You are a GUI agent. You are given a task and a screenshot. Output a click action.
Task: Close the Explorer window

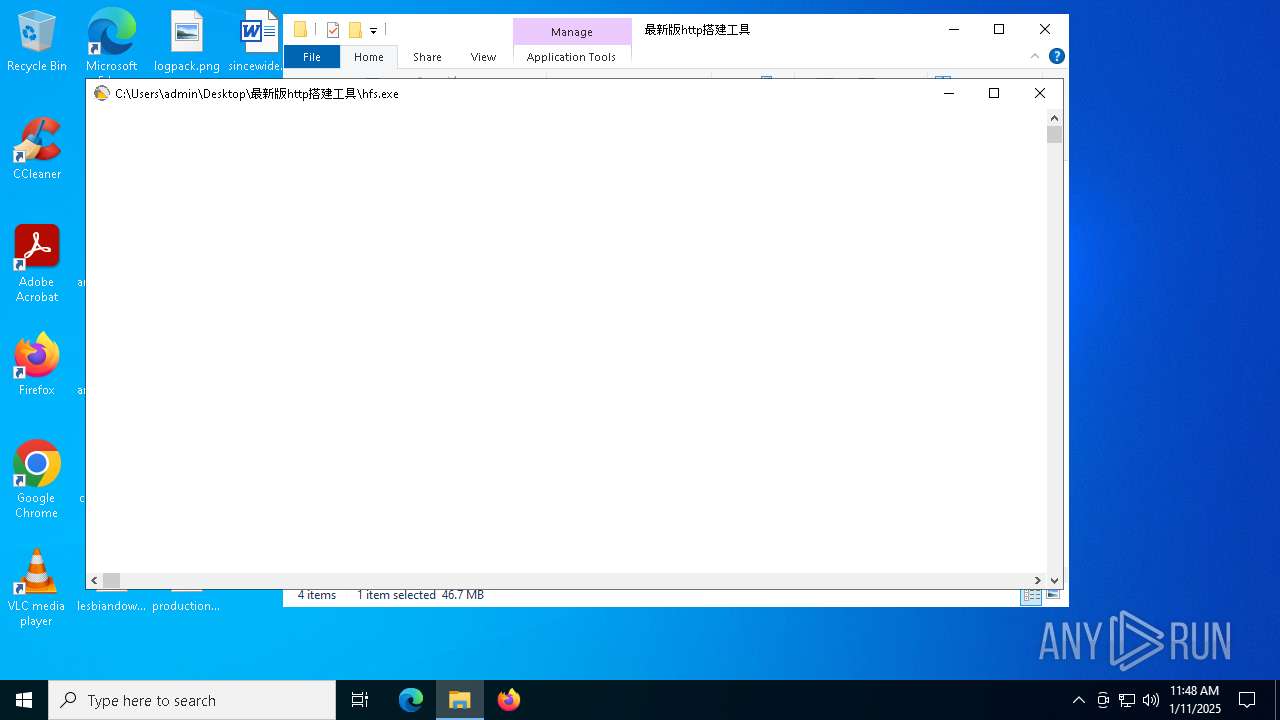pos(1045,29)
